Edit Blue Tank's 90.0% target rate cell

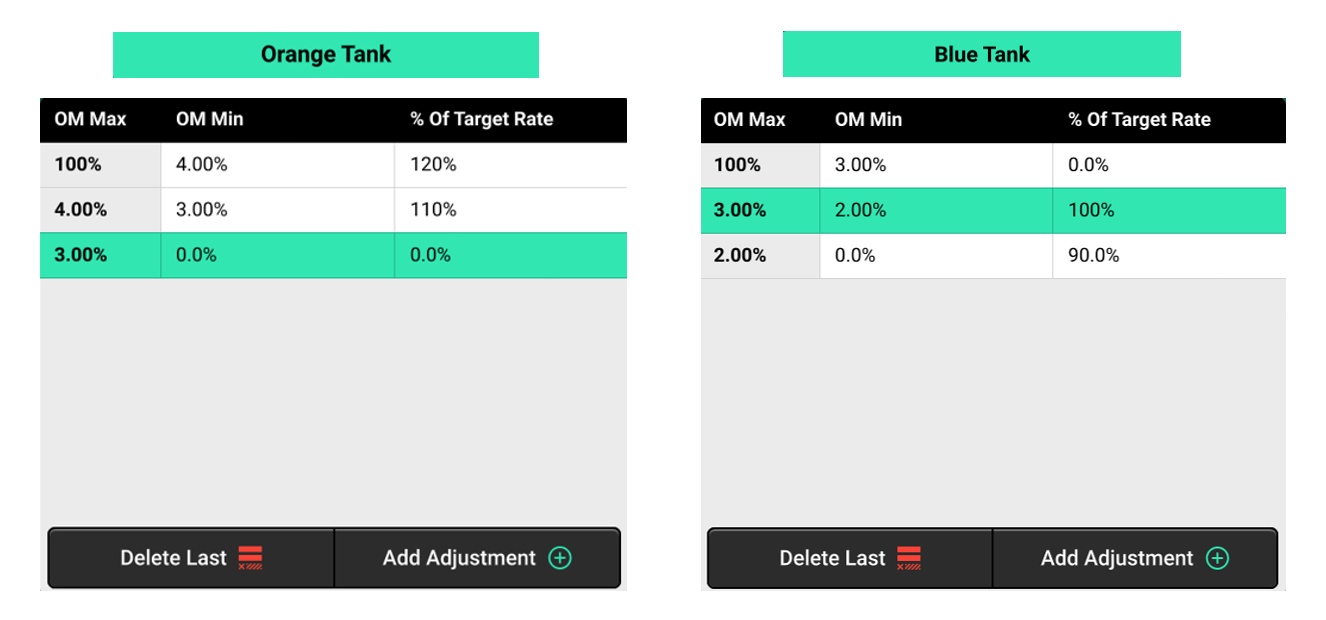tap(1094, 256)
